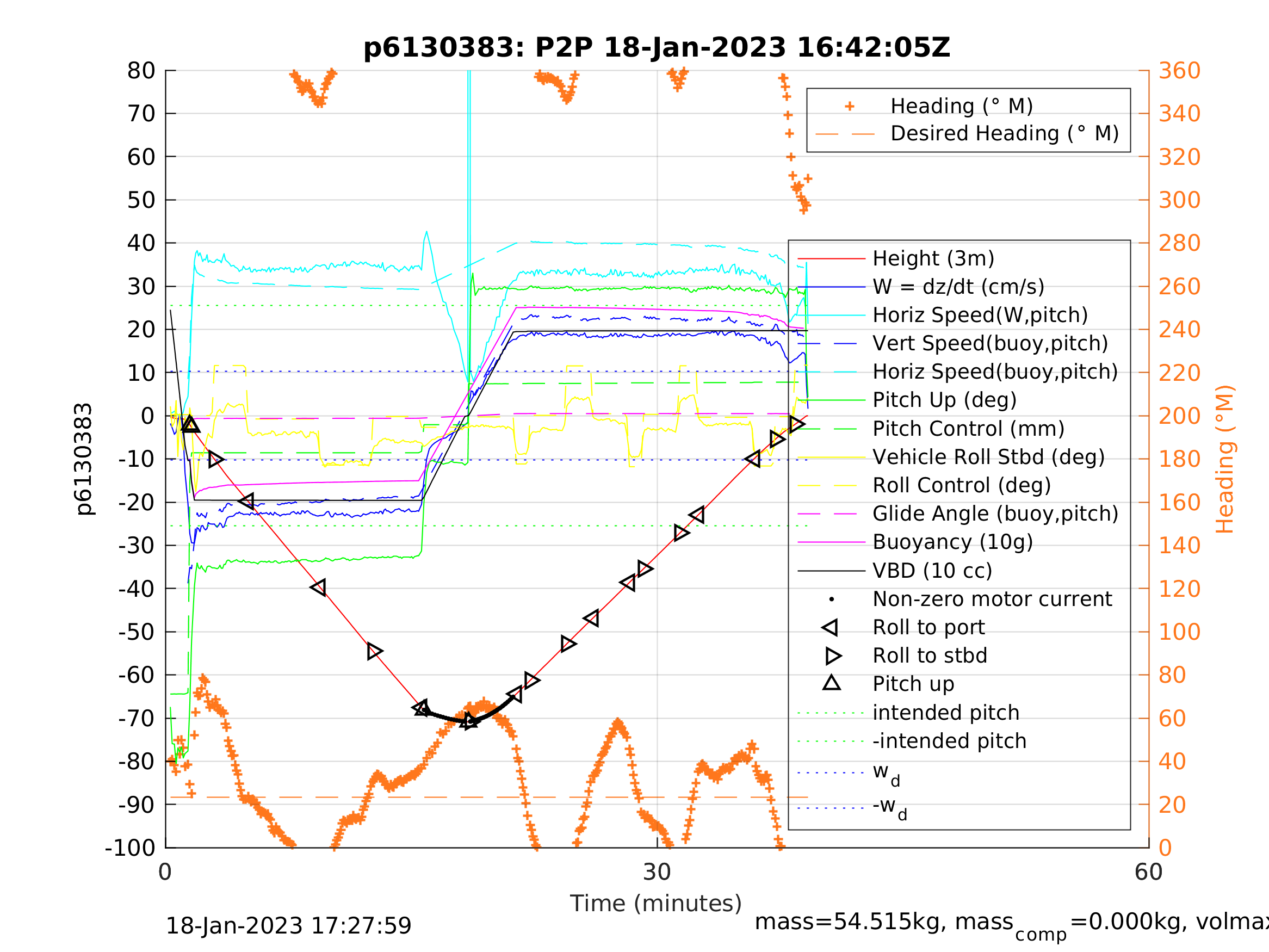Viewport: 1269px width, 952px height.
Task: Click the 'Horiz Speed(buoy,pitch)' legend label
Action: tap(995, 372)
